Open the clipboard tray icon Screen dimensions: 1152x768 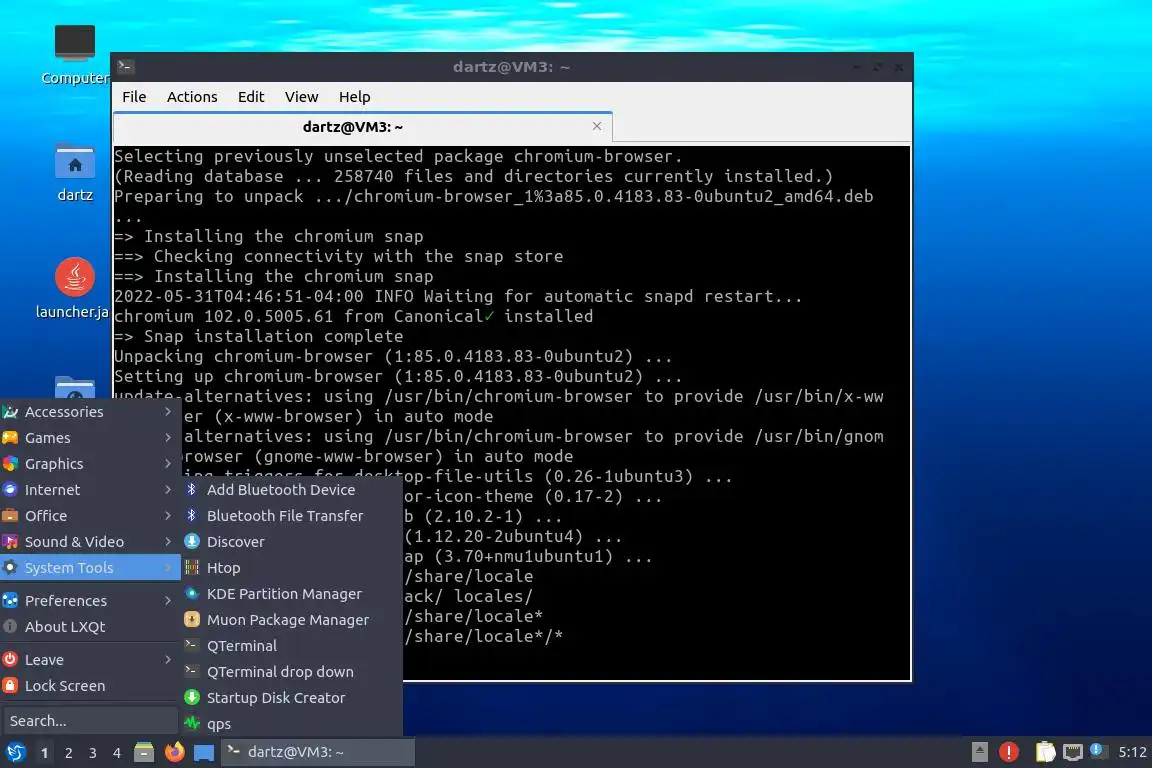(x=1045, y=752)
